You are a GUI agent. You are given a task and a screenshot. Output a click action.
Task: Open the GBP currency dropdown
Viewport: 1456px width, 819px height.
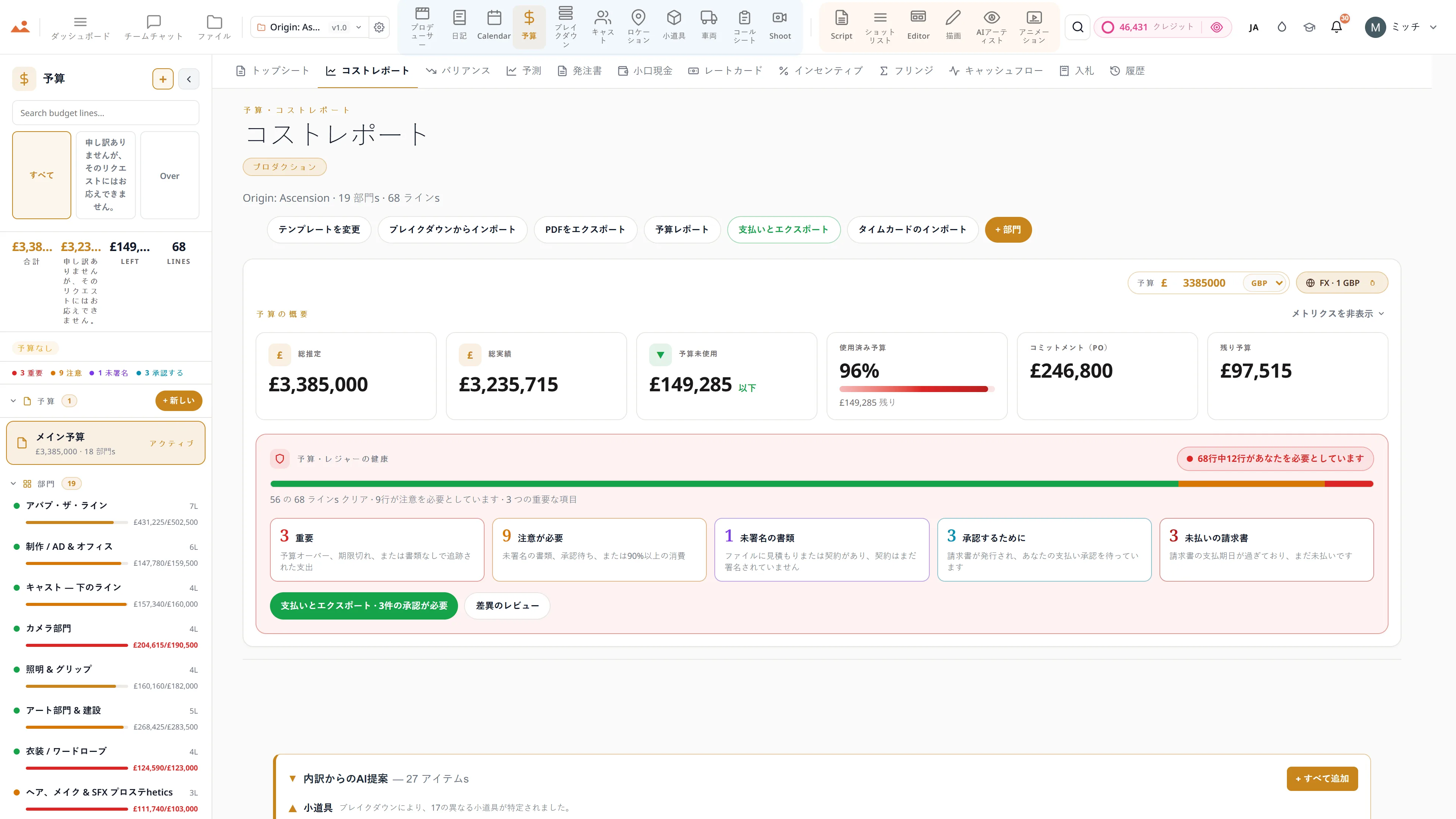coord(1266,282)
